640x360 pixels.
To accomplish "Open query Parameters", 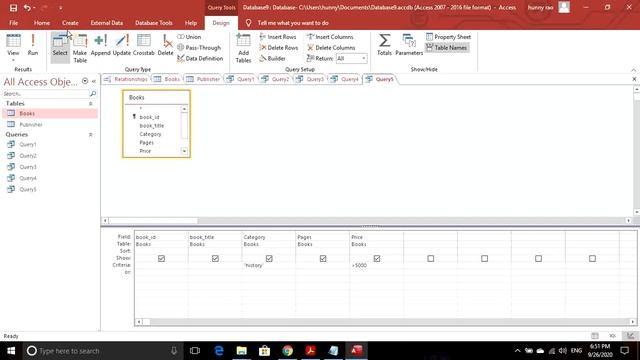I will 409,45.
